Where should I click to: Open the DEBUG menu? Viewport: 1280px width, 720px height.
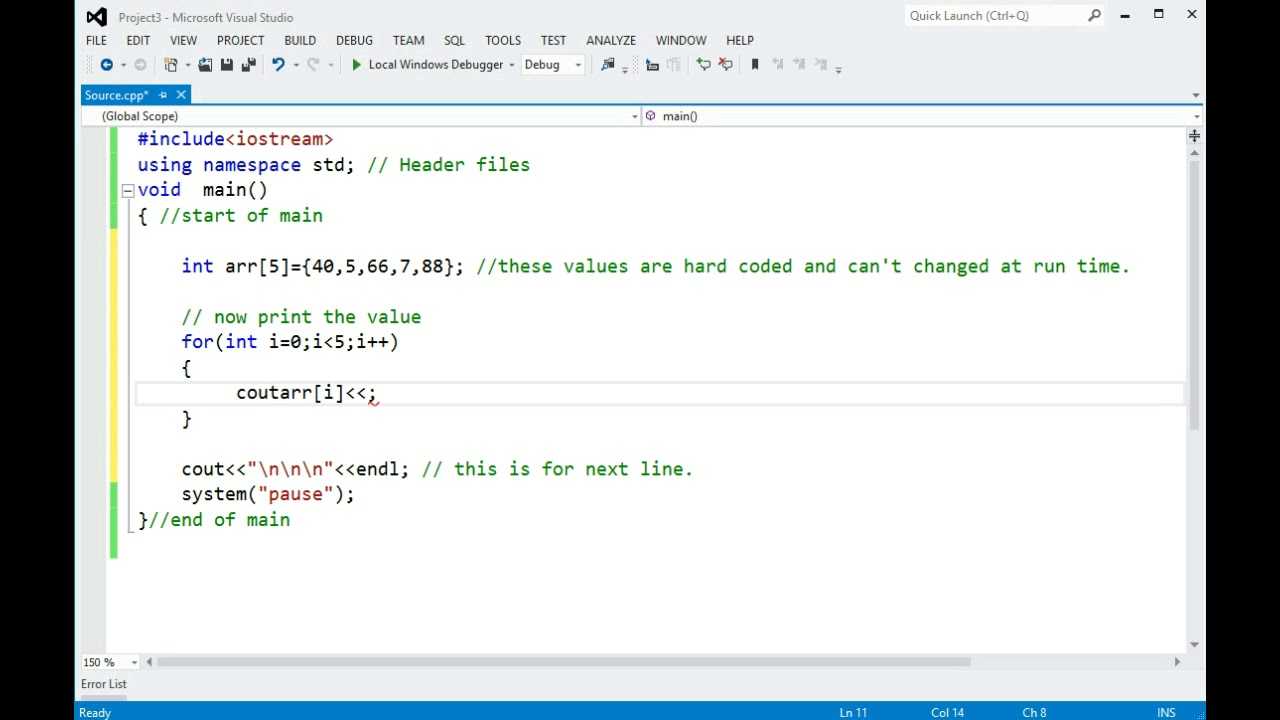tap(354, 40)
